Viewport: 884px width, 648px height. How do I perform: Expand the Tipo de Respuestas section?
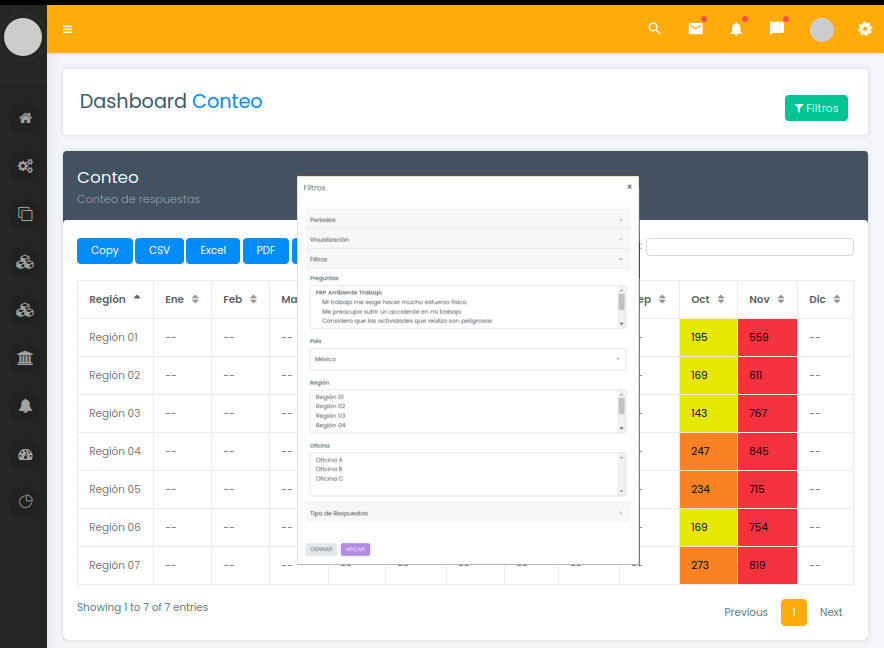(x=467, y=513)
